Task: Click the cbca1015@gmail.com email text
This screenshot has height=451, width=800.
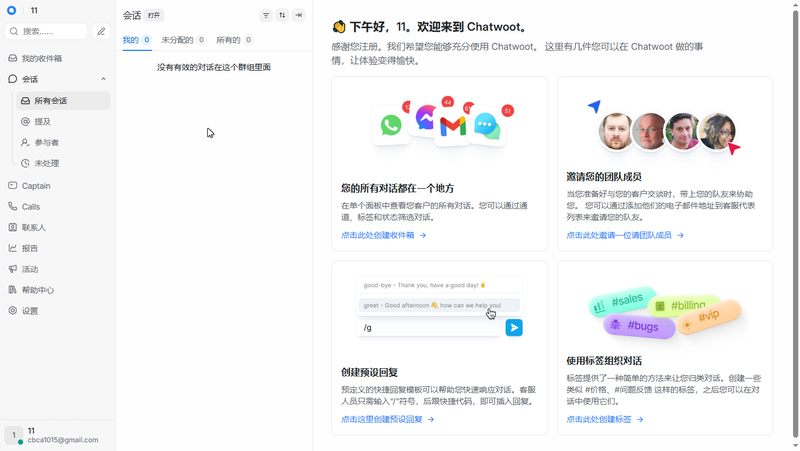Action: pyautogui.click(x=63, y=440)
